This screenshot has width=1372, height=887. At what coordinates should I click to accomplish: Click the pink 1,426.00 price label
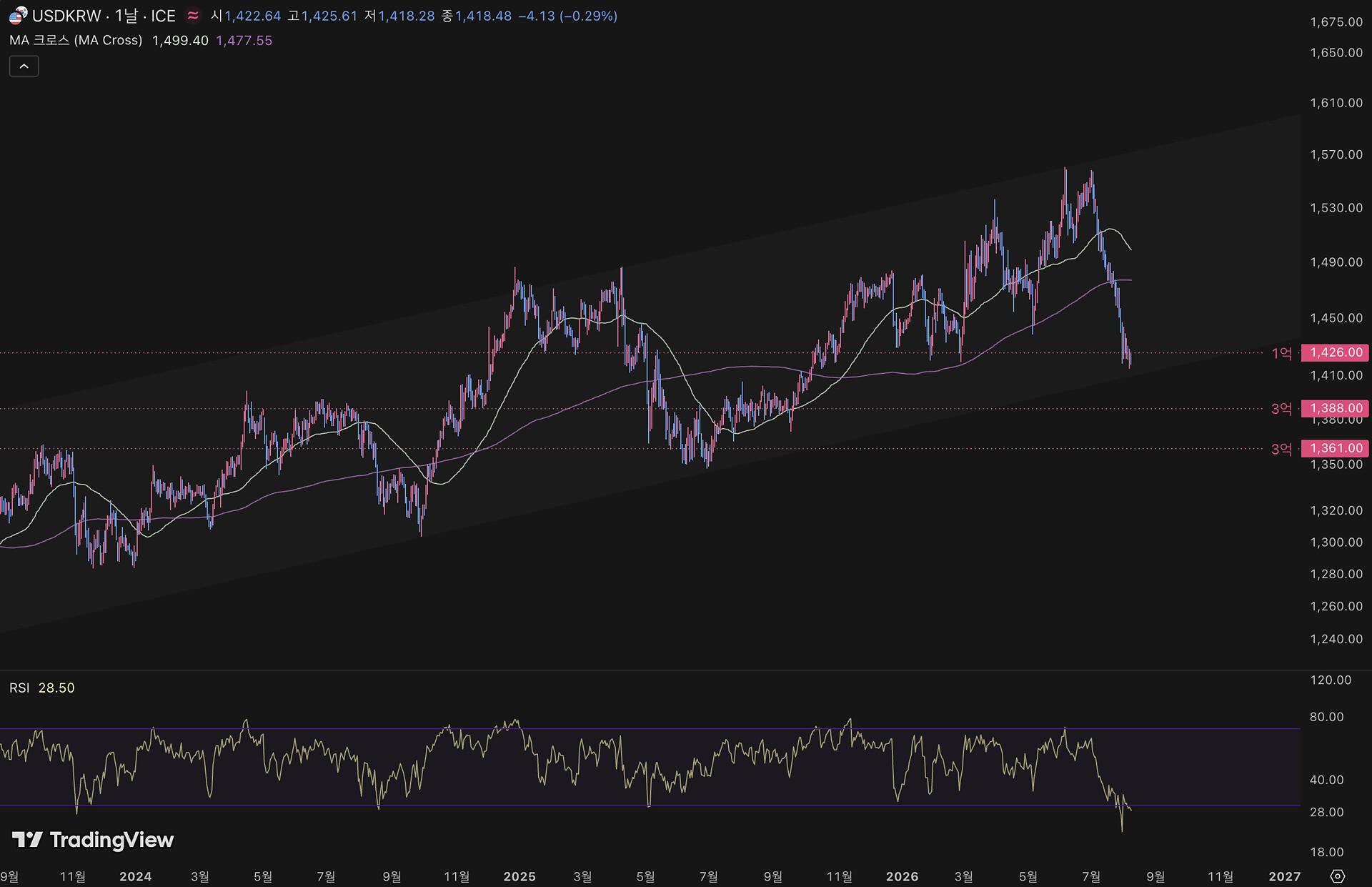pos(1335,352)
